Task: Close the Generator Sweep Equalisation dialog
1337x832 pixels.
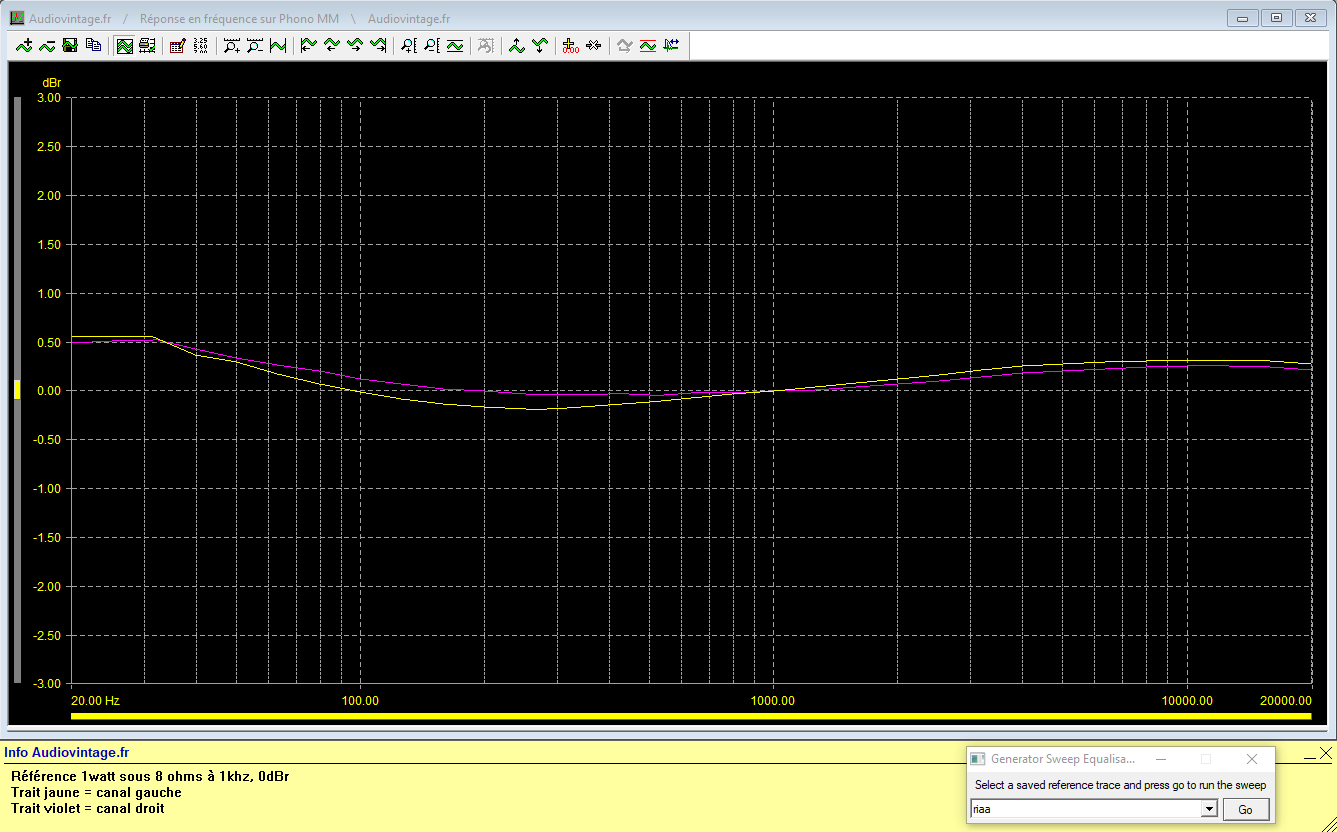Action: coord(1252,759)
